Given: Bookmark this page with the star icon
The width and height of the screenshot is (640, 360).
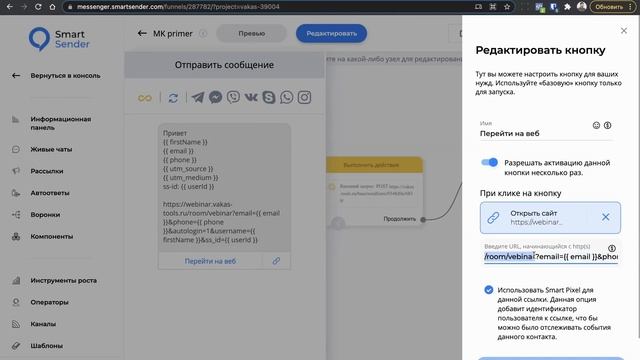Looking at the screenshot, I should 507,7.
